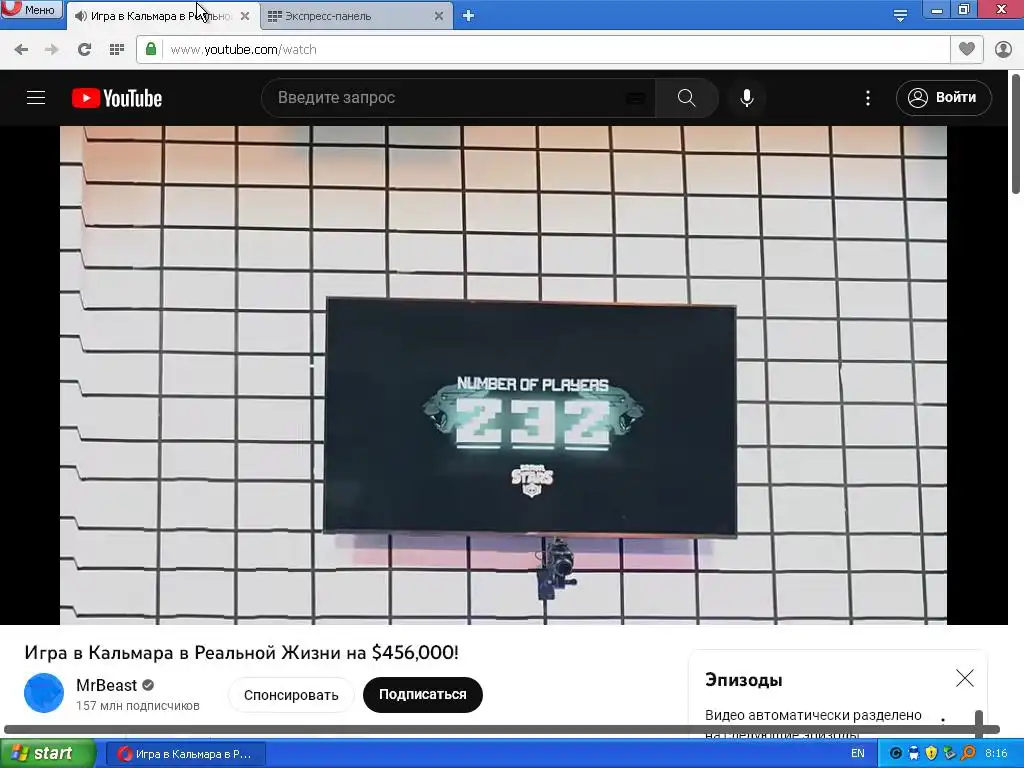Click the YouTube search magnifier button
The image size is (1024, 768).
pyautogui.click(x=686, y=98)
